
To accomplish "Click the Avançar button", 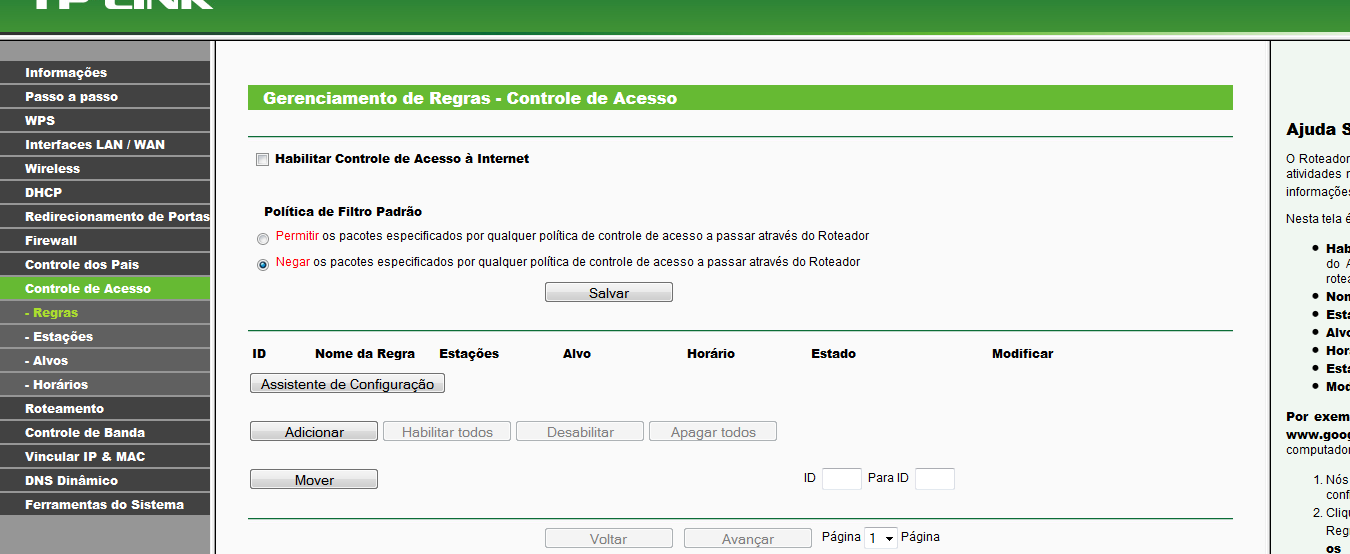I will click(x=748, y=539).
